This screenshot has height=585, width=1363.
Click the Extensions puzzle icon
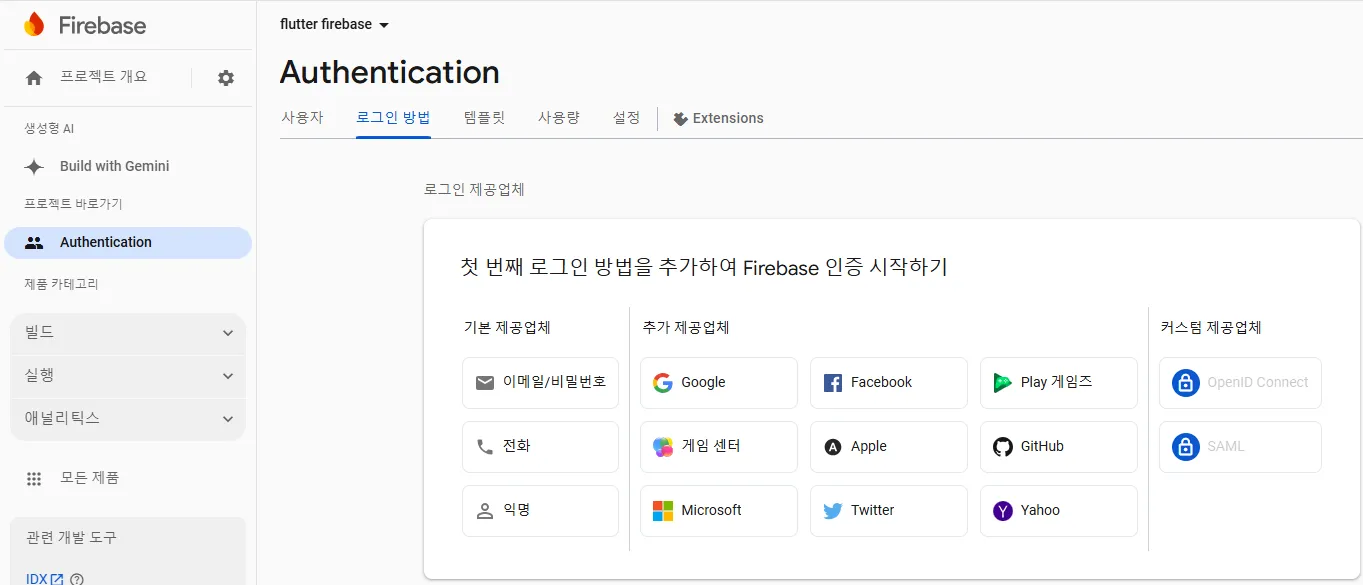pyautogui.click(x=680, y=119)
